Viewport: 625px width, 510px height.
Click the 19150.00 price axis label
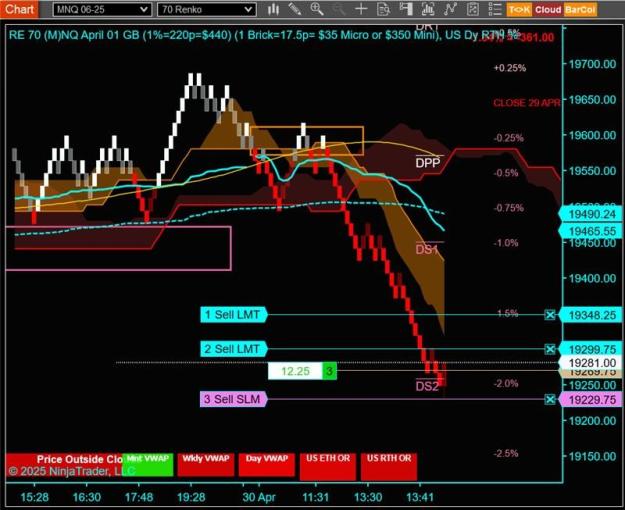click(592, 456)
